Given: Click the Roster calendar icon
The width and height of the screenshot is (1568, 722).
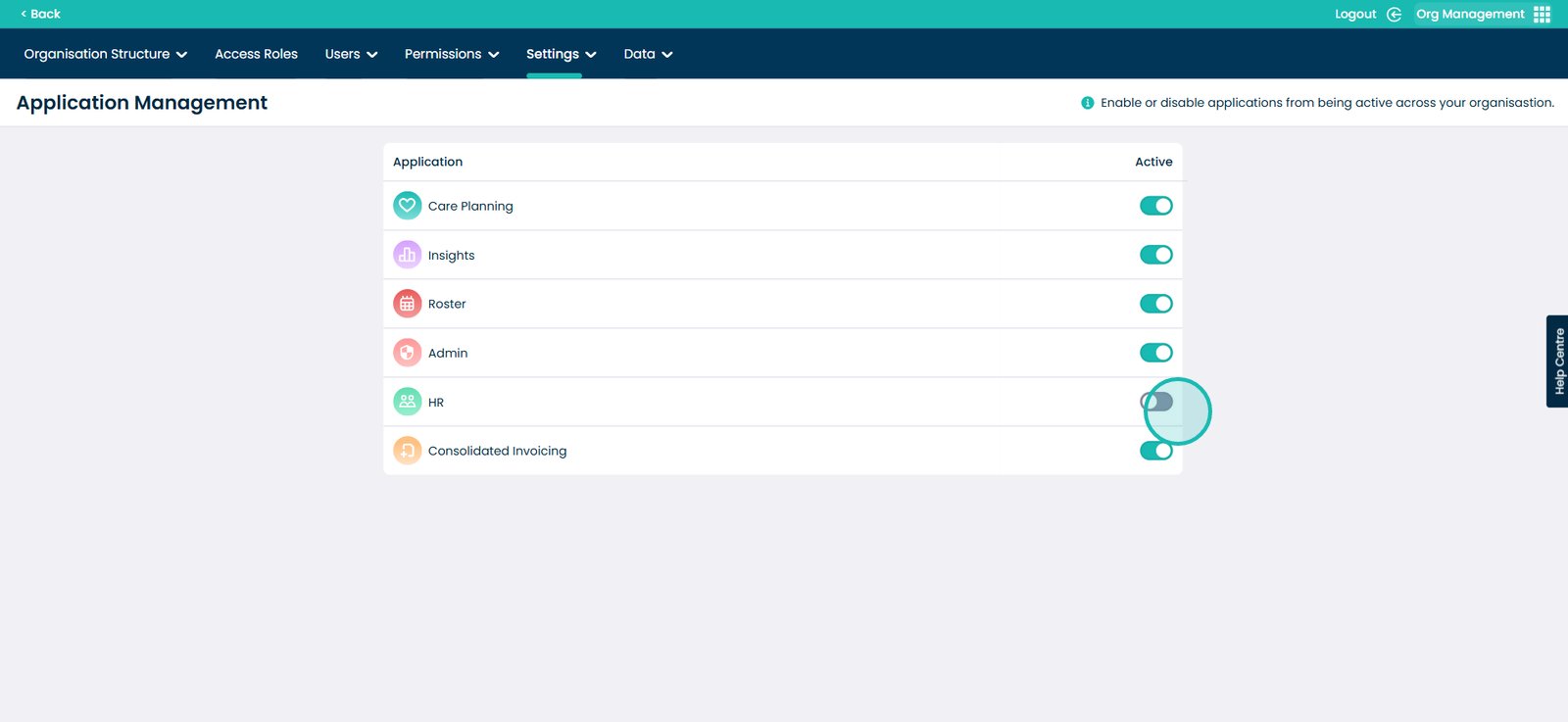Looking at the screenshot, I should point(407,304).
